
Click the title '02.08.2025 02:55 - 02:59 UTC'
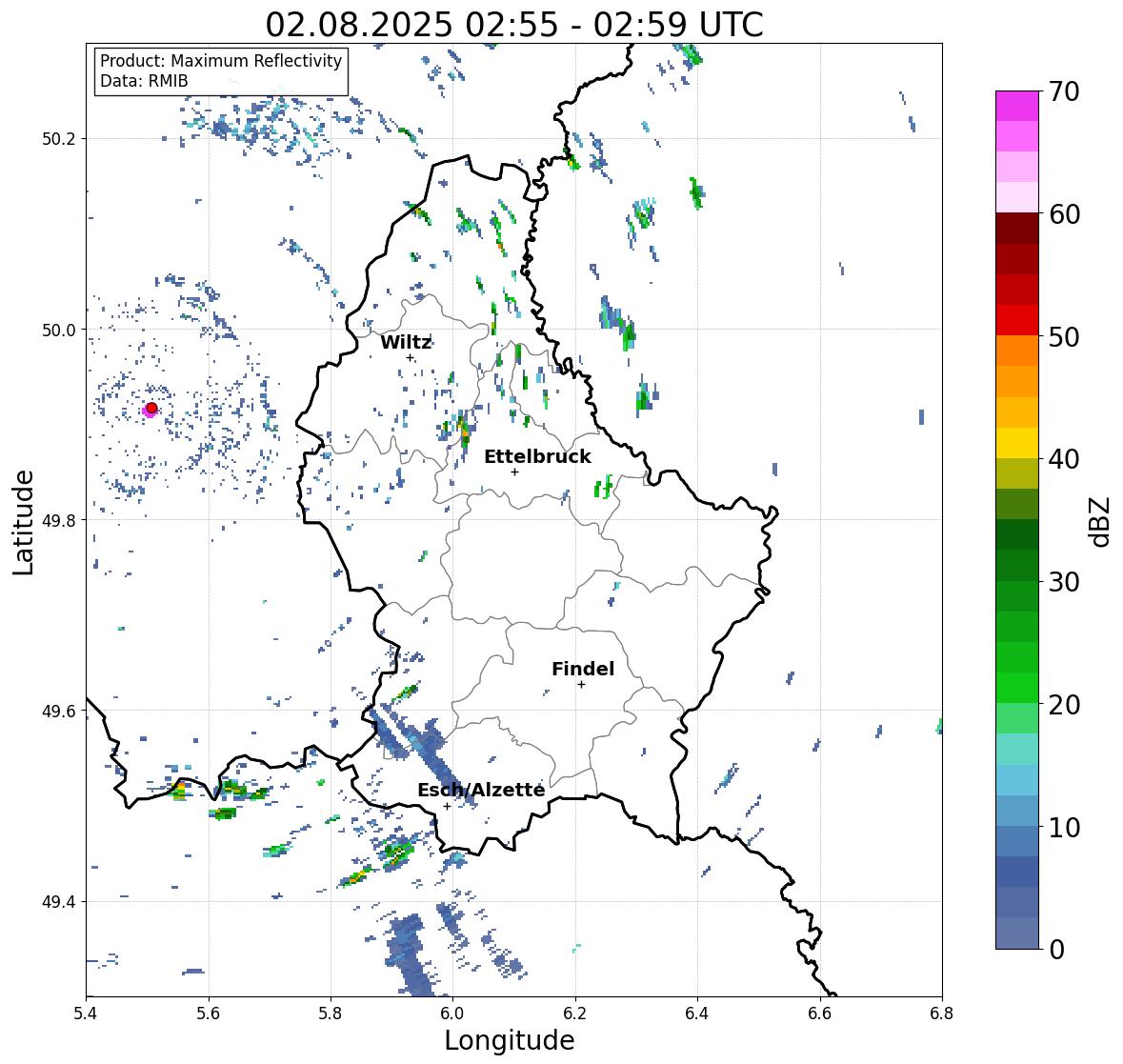514,25
